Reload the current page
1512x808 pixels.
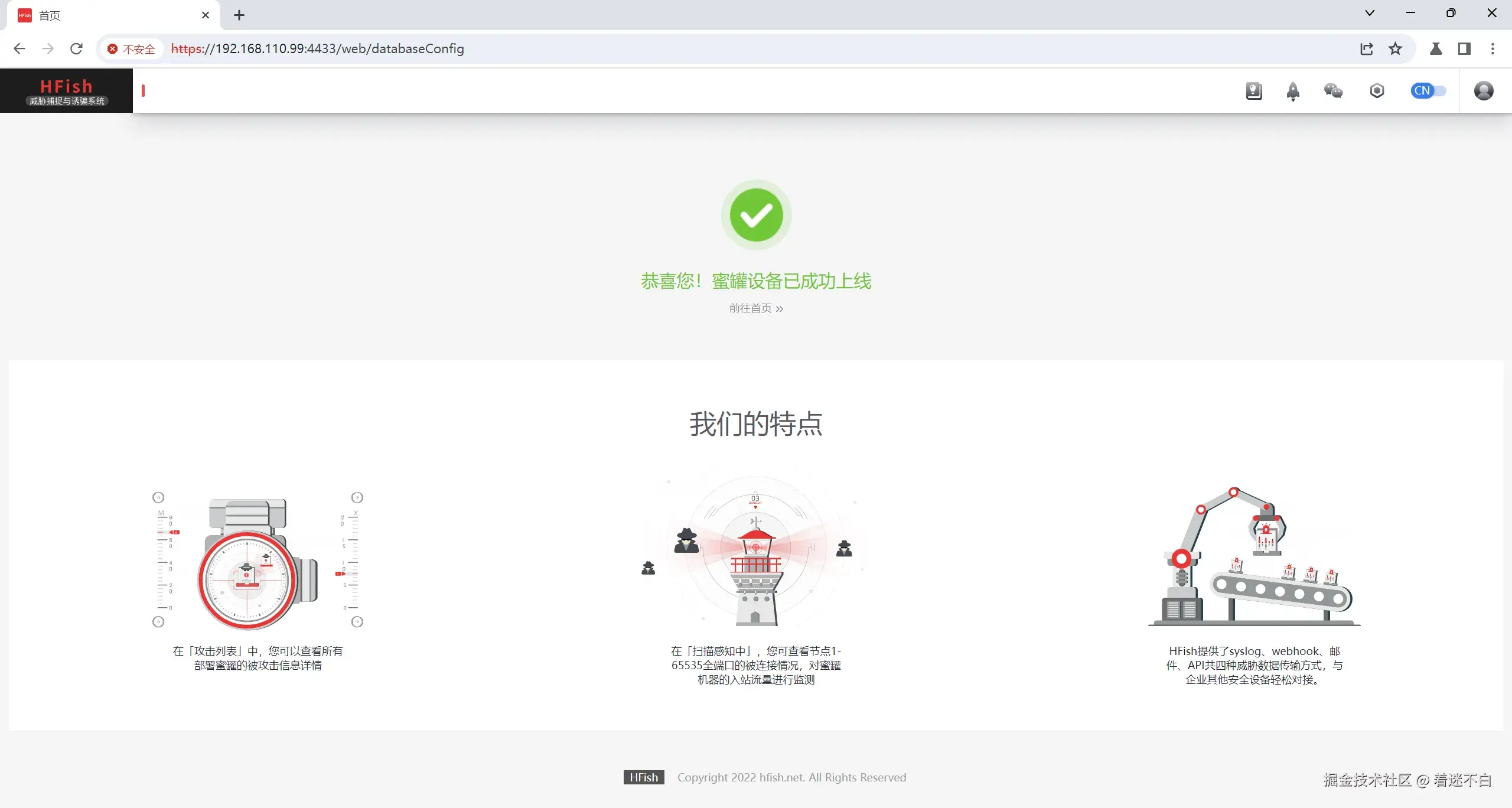pos(76,49)
